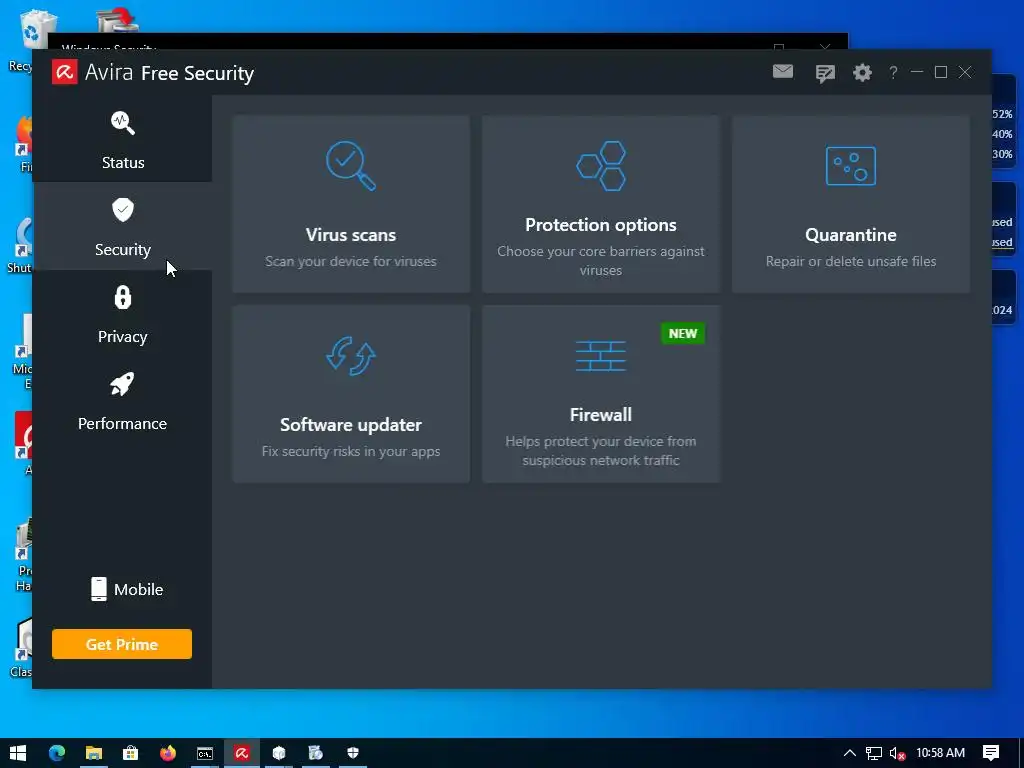Click the question mark help icon
Viewport: 1024px width, 768px height.
coord(893,72)
